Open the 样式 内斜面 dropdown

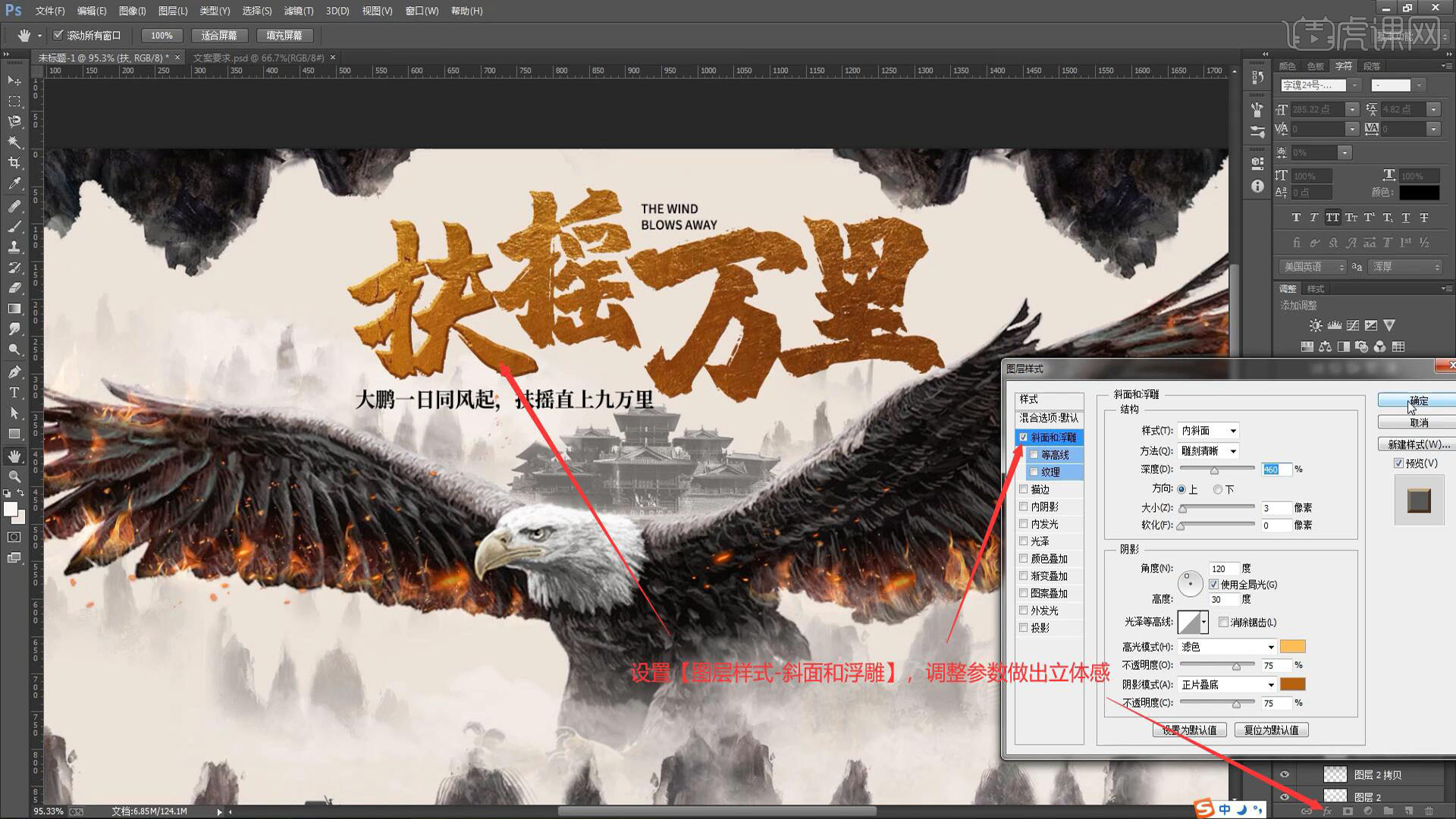tap(1208, 431)
